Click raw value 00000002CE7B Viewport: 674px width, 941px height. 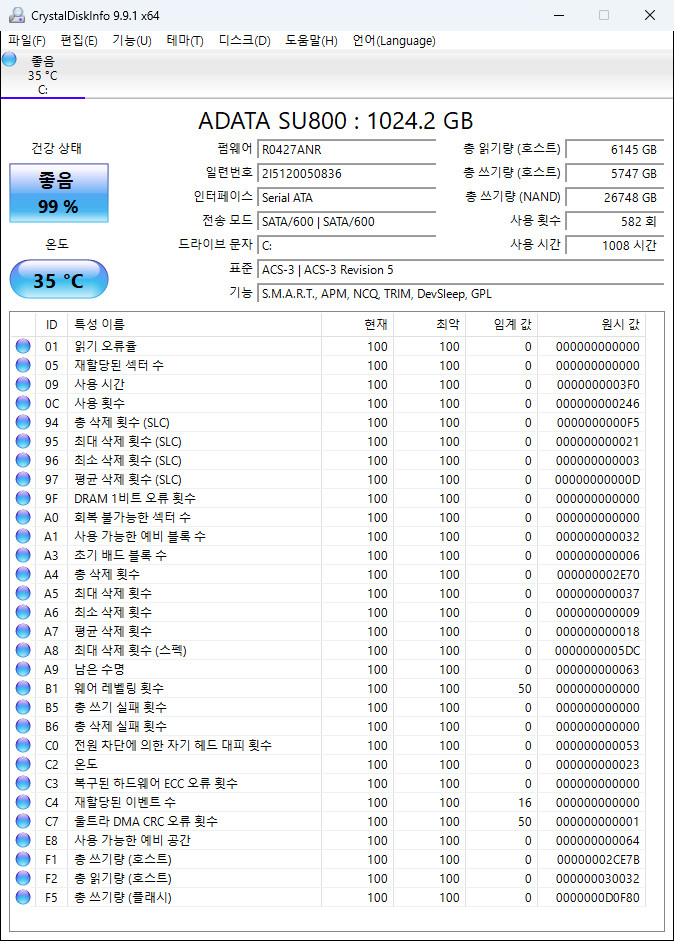[598, 859]
